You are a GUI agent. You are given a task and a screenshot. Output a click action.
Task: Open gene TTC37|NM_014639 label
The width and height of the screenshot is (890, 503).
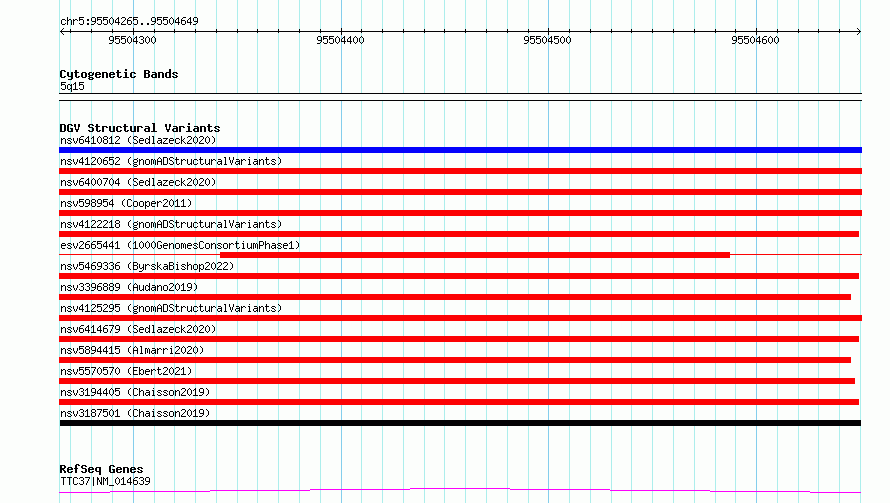[105, 481]
